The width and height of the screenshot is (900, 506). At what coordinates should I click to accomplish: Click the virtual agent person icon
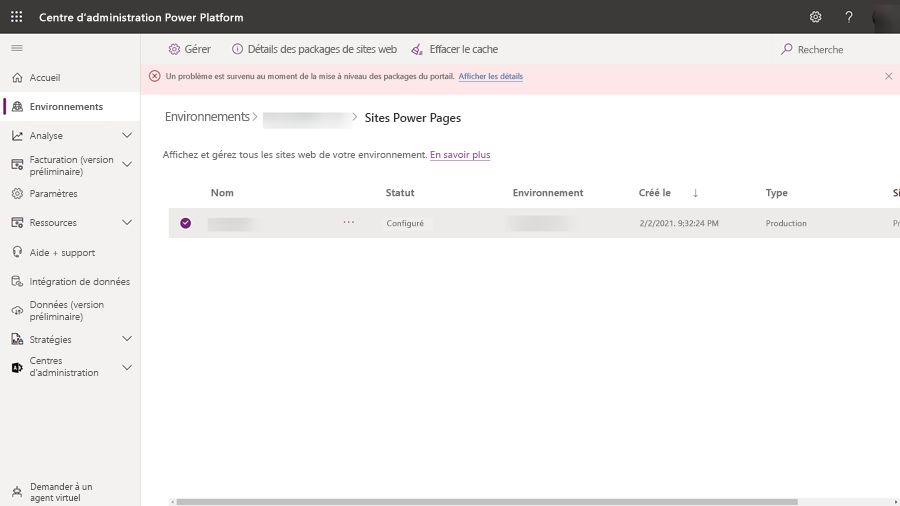(x=17, y=492)
